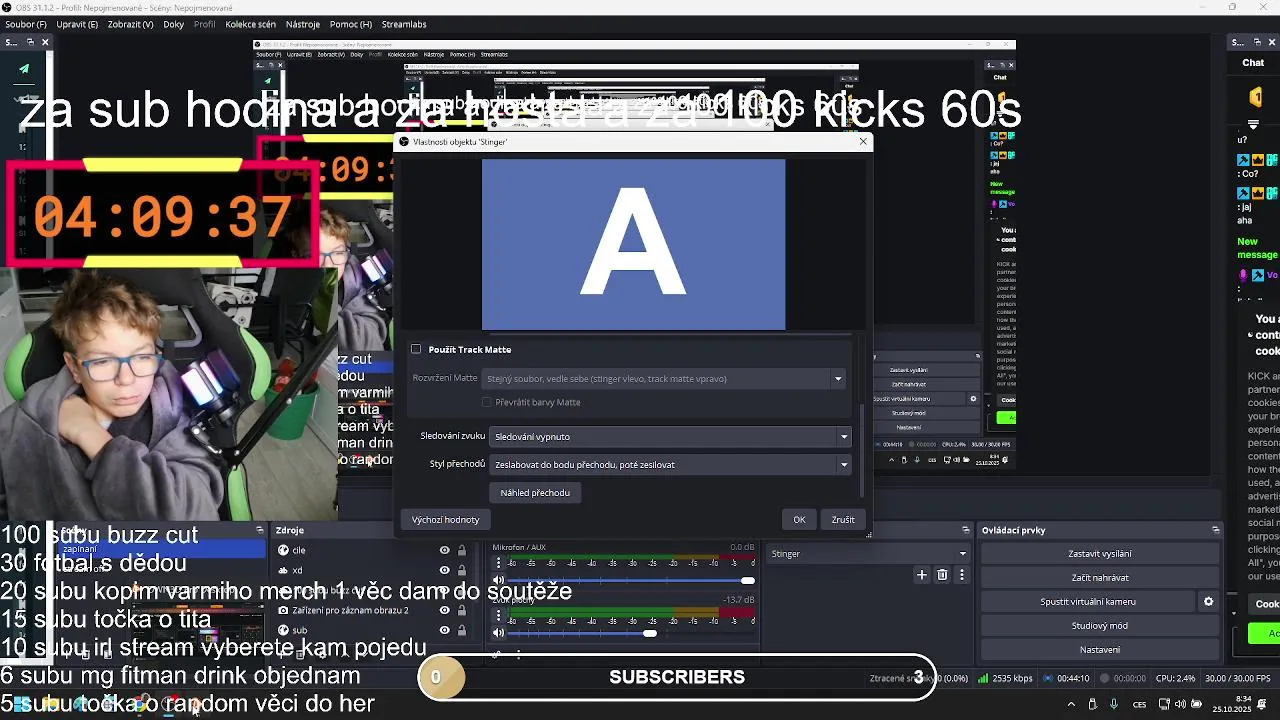Click Spustit virtuální kameru button

(x=1088, y=602)
